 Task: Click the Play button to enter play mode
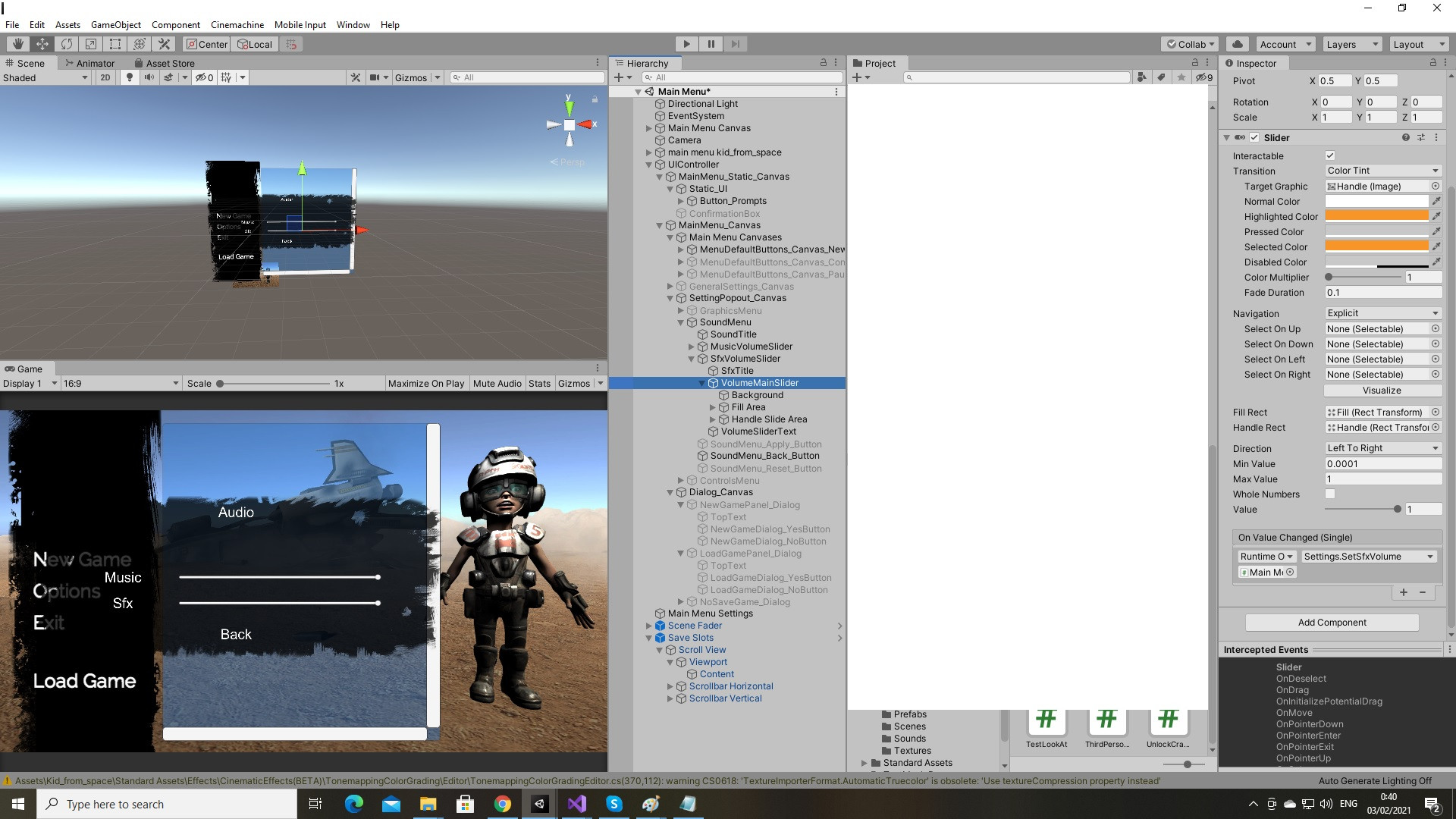686,43
